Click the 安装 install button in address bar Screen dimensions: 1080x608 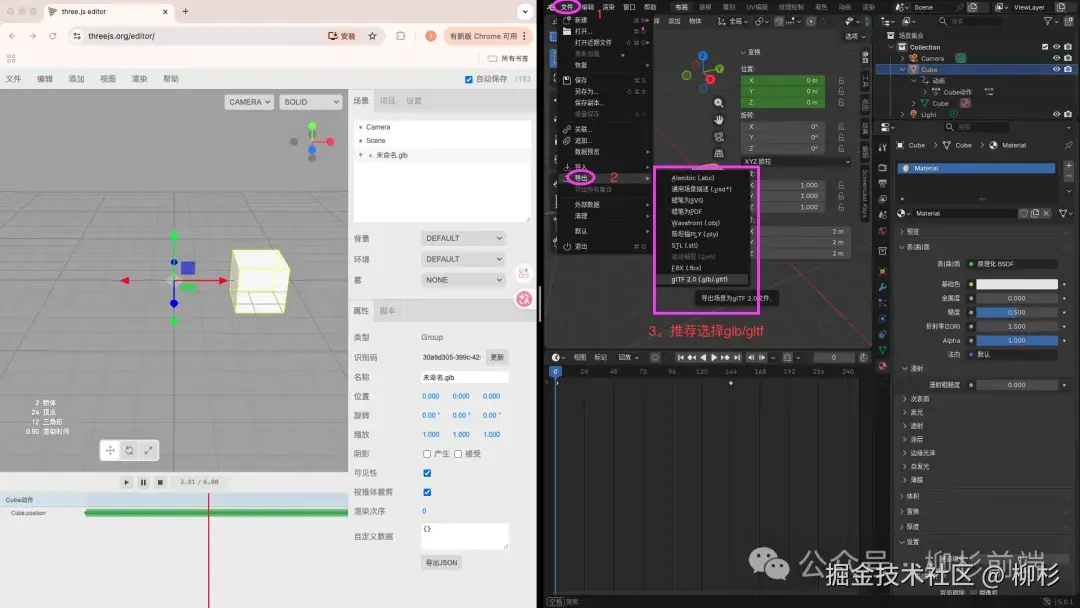(x=342, y=36)
